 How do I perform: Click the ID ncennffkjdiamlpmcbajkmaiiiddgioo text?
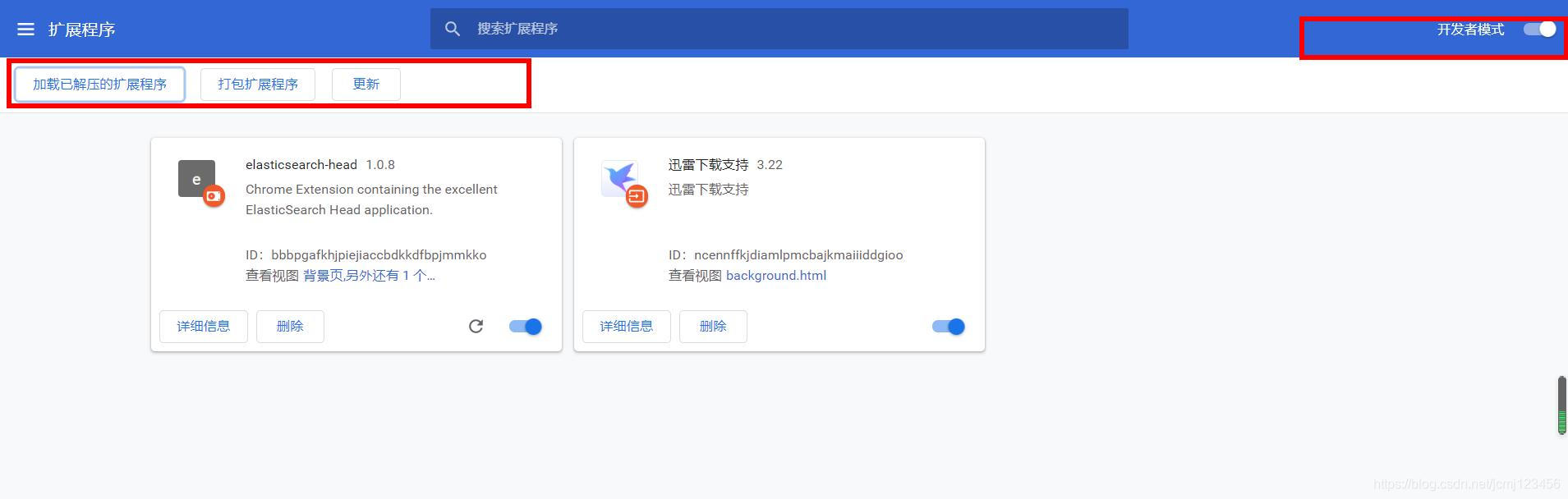pos(786,255)
